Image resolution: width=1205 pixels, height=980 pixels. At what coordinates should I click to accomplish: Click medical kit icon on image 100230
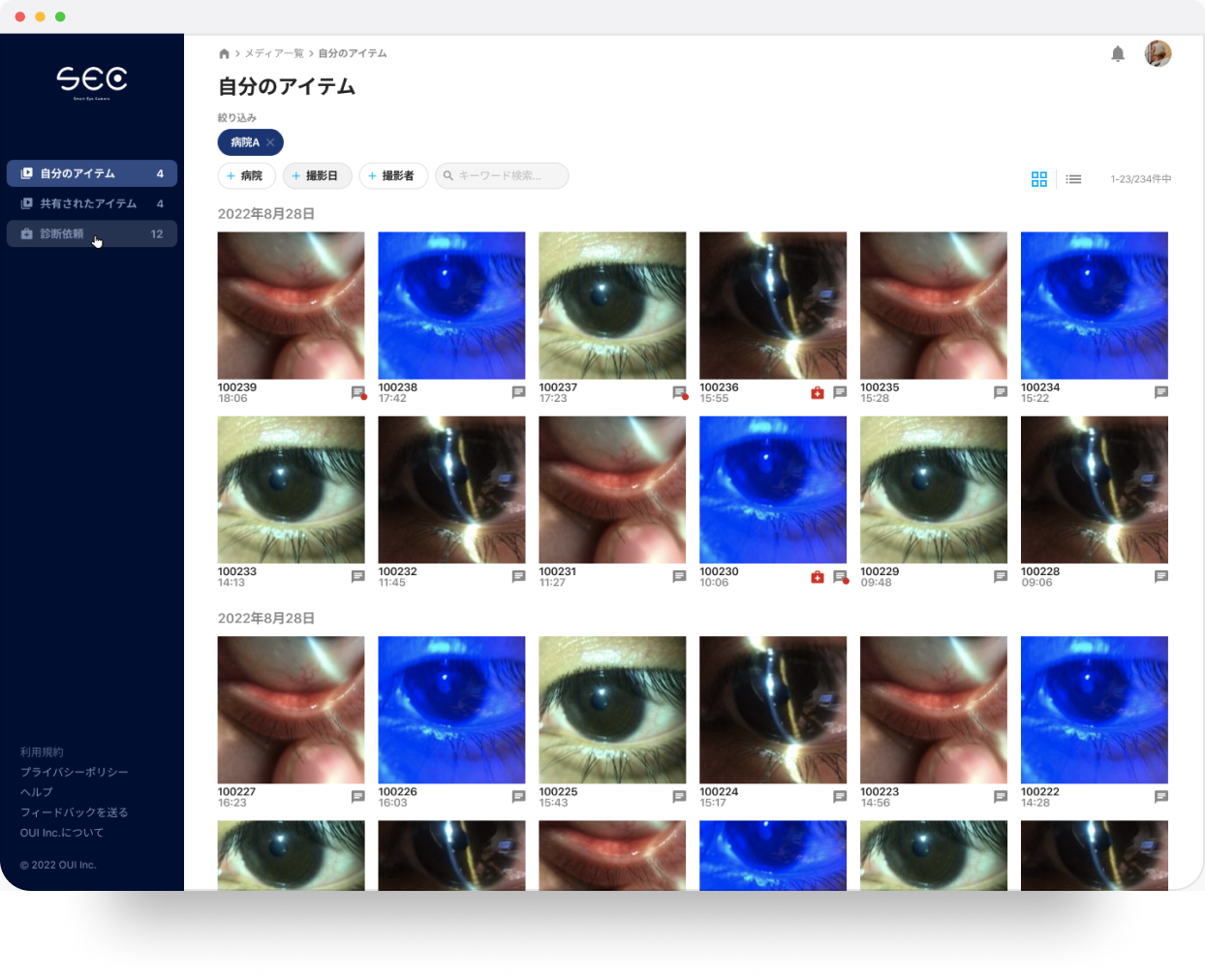point(817,577)
